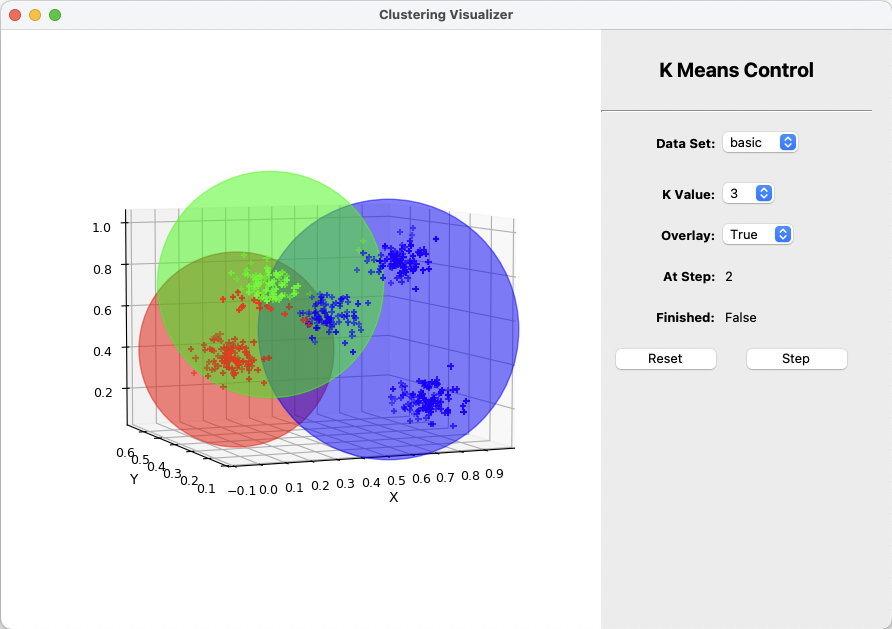Click the Finished status value False
This screenshot has width=892, height=629.
click(740, 318)
